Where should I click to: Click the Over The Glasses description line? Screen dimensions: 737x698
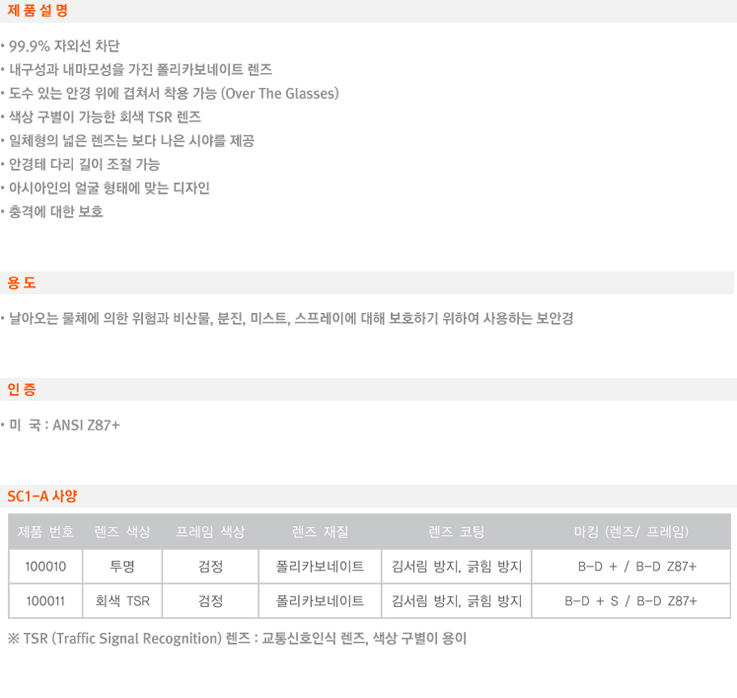click(x=174, y=94)
